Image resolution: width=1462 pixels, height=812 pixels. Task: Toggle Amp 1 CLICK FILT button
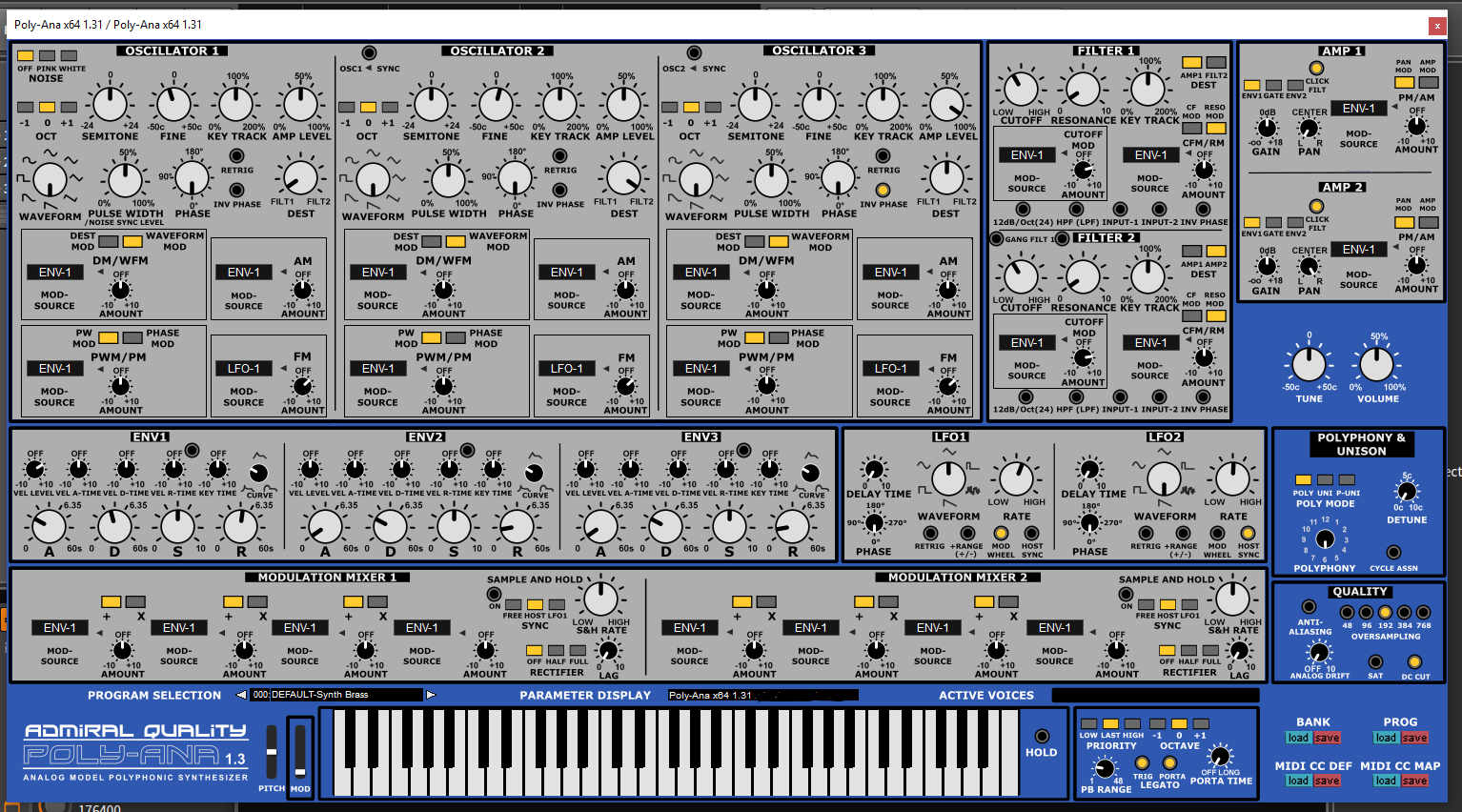(1316, 69)
